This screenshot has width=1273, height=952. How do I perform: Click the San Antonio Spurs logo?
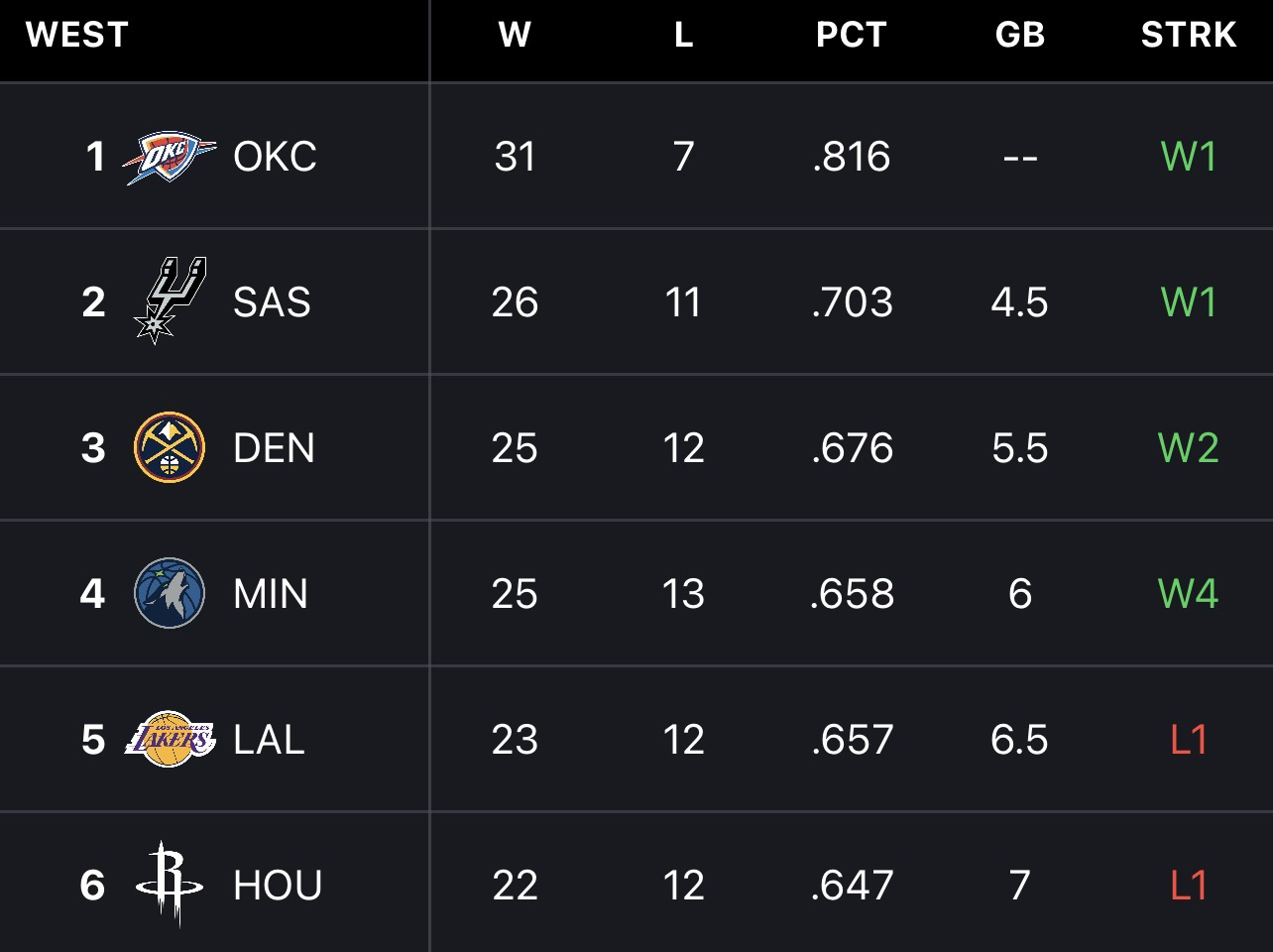[x=169, y=300]
